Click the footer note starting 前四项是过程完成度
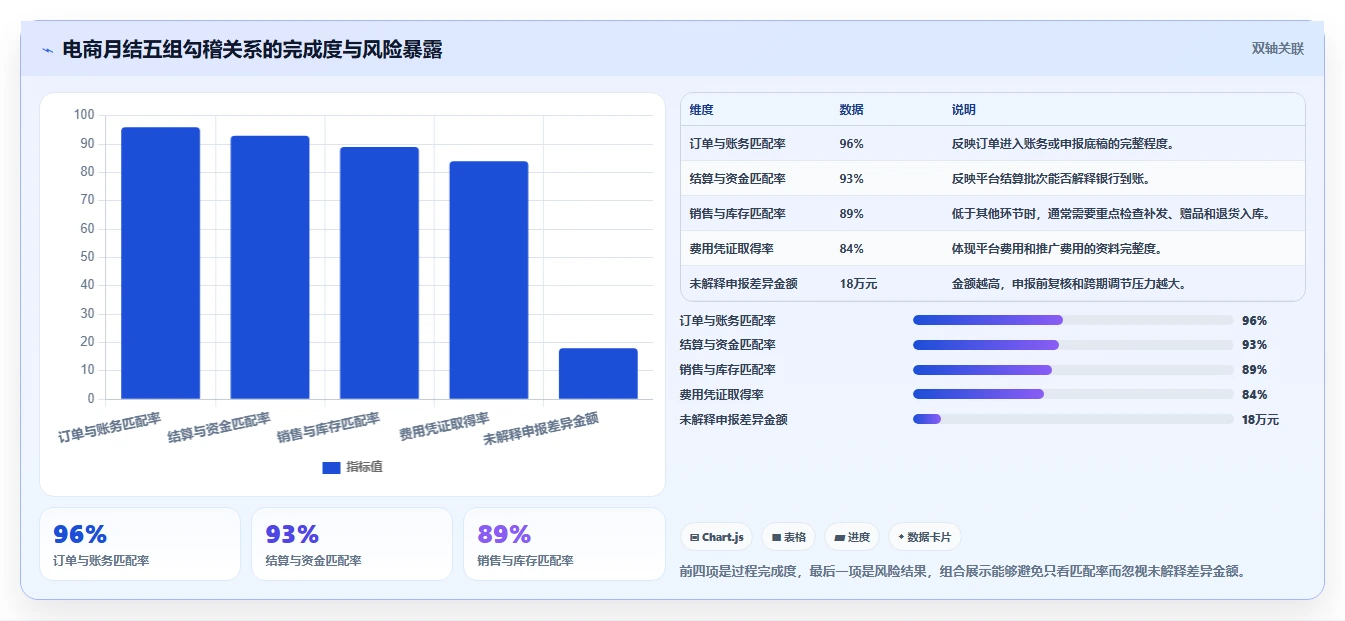Screen dimensions: 1345x621 coord(962,572)
